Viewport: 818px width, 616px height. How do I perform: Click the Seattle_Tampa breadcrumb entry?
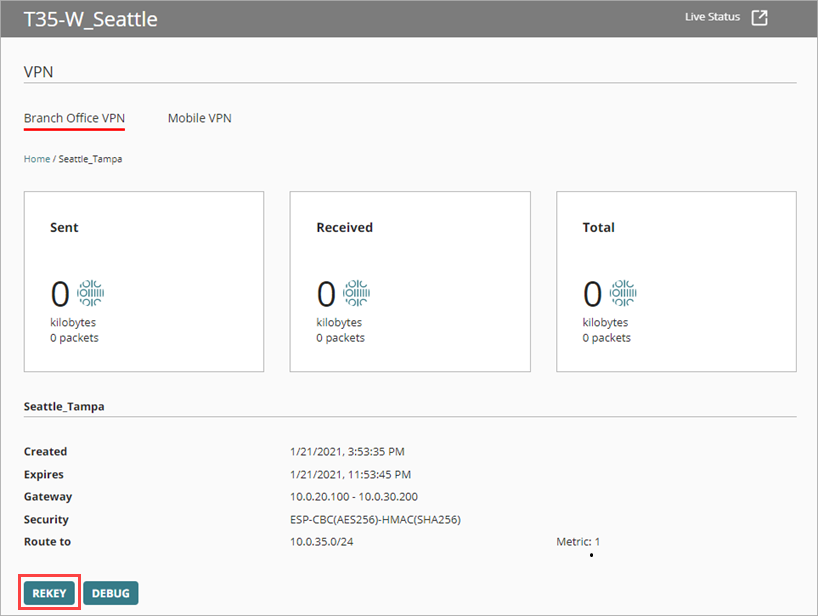tap(90, 159)
